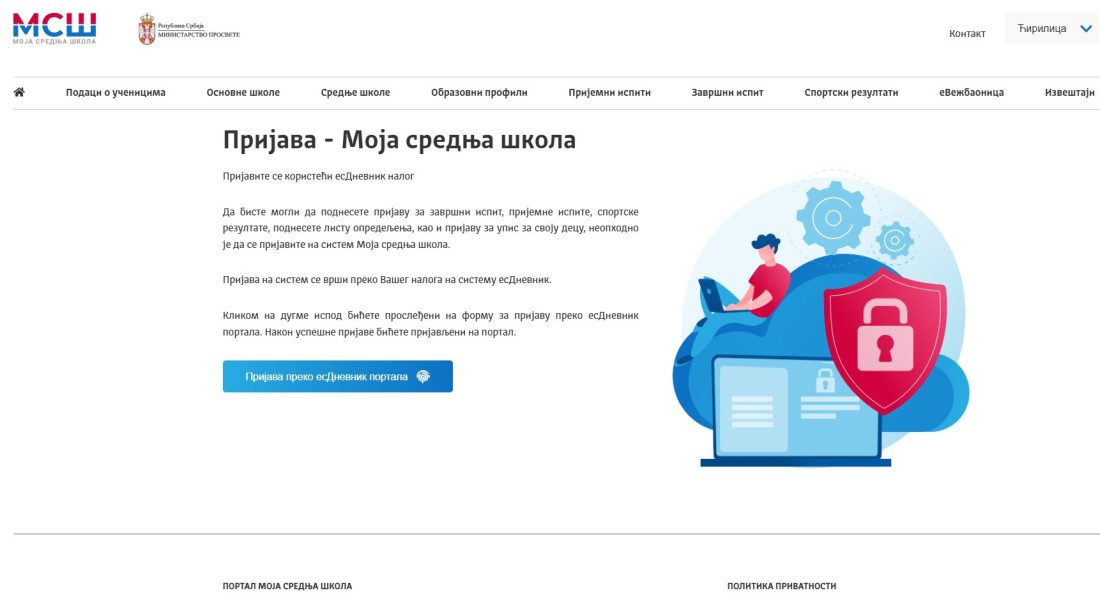Image resolution: width=1100 pixels, height=602 pixels.
Task: Click the esDnevnik icon on the login button
Action: click(x=424, y=377)
